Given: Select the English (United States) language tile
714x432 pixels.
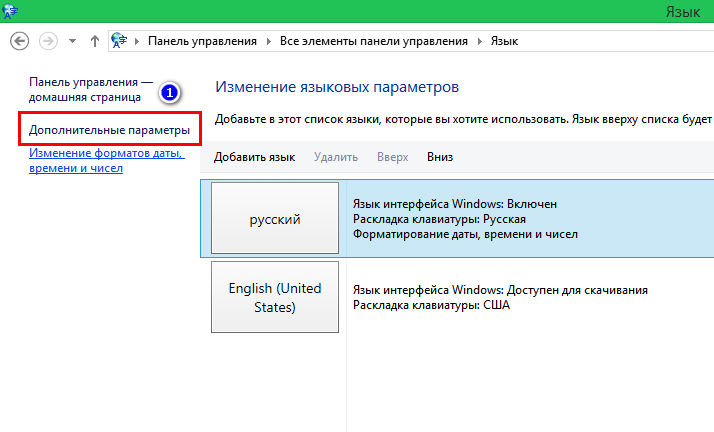Looking at the screenshot, I should (x=275, y=297).
